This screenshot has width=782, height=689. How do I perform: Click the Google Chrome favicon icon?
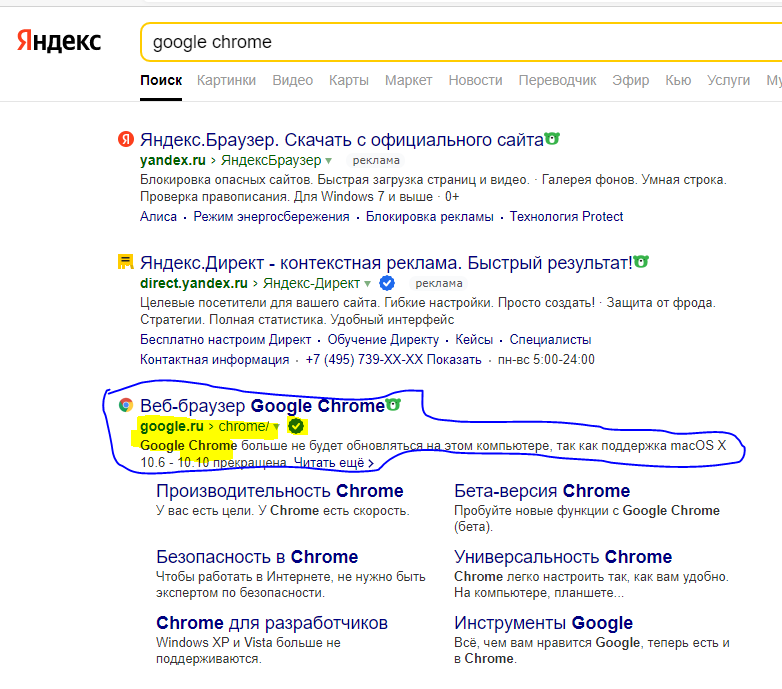(x=126, y=405)
